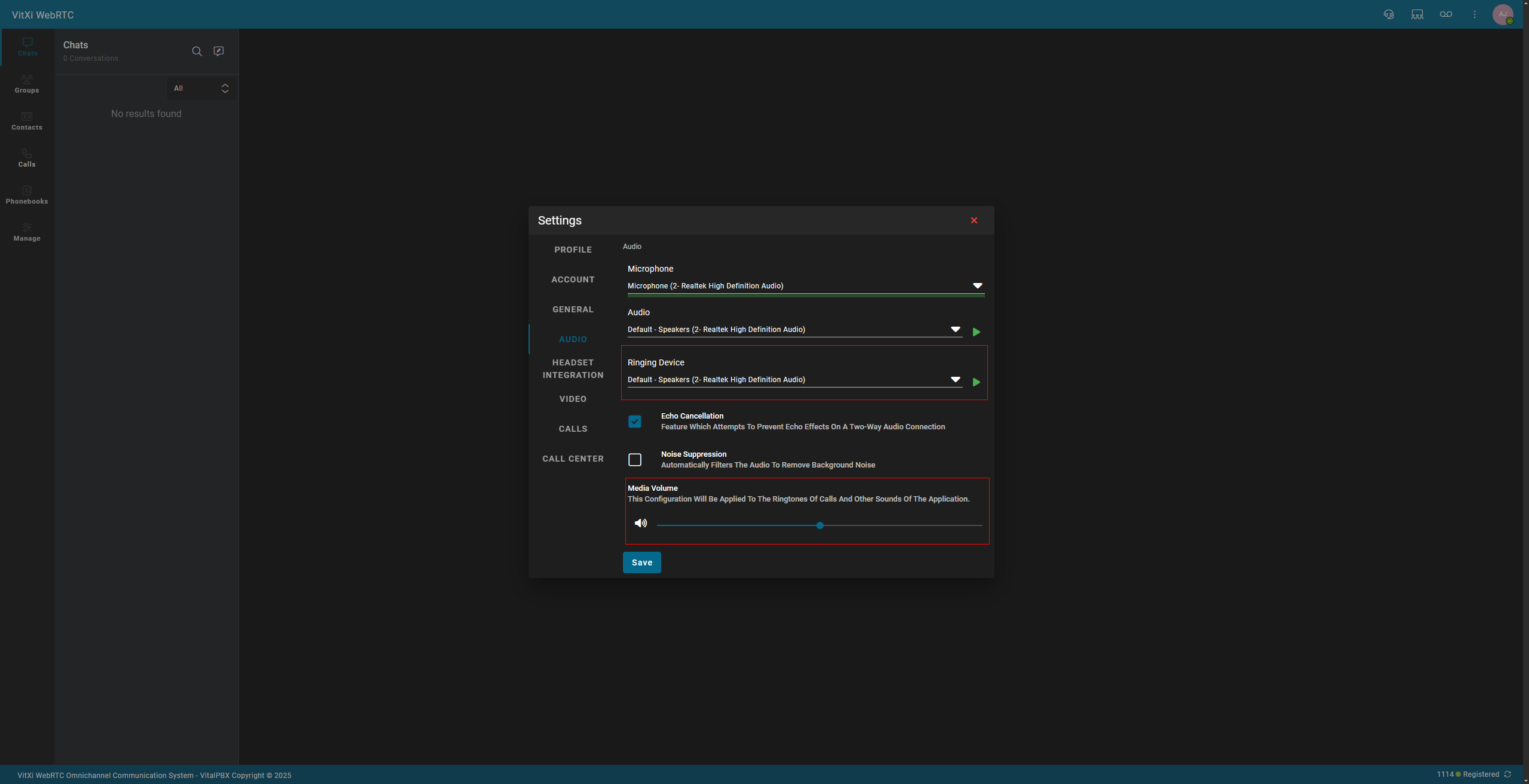Open the three-dot more options menu
Image resolution: width=1529 pixels, height=784 pixels.
(x=1475, y=14)
